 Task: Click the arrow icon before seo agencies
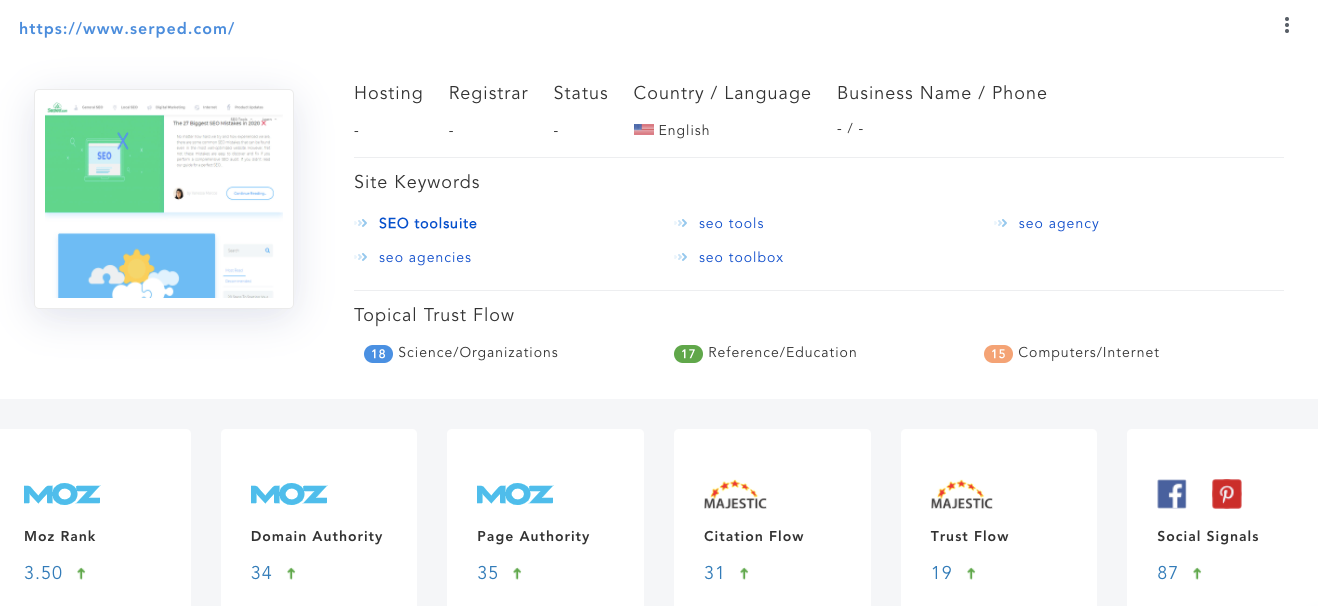(x=363, y=258)
